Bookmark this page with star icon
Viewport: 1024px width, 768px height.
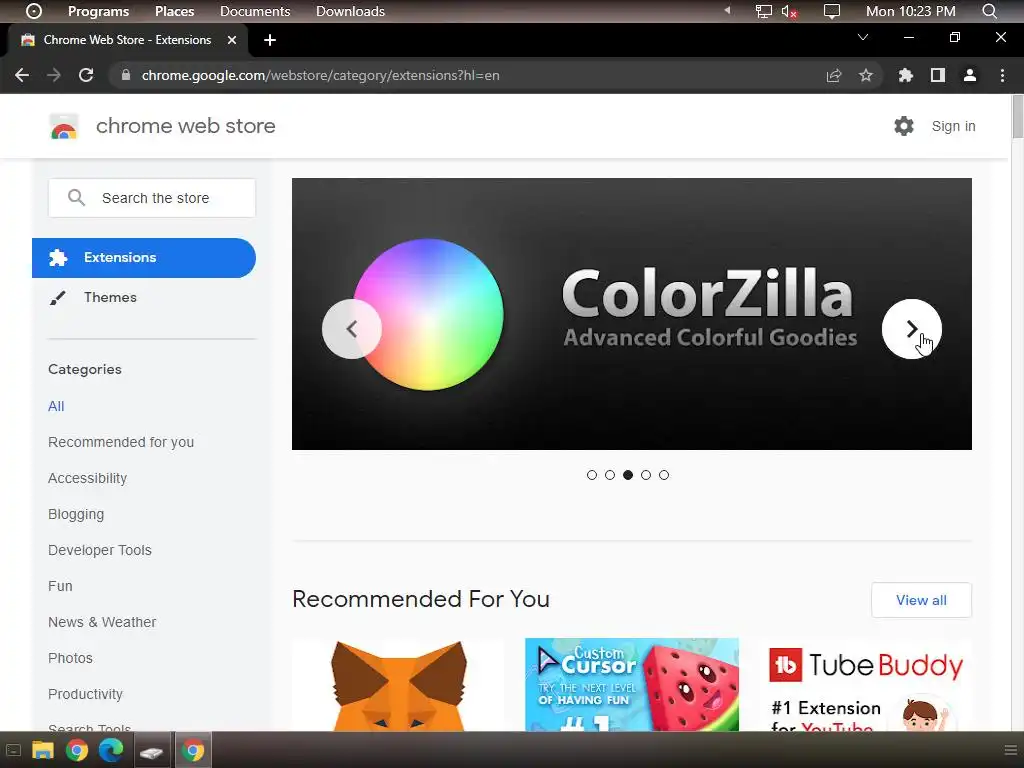[x=866, y=76]
